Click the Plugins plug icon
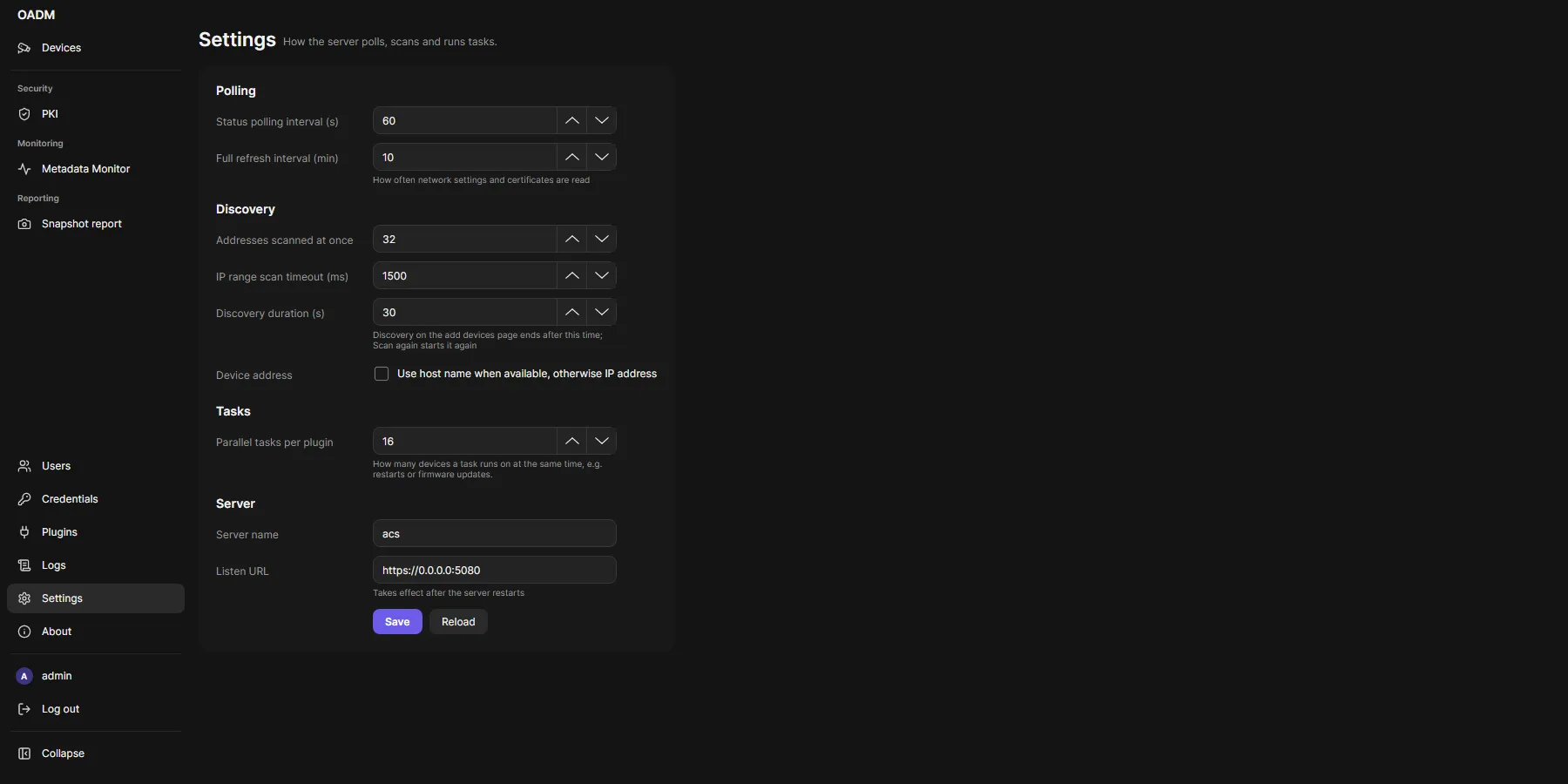This screenshot has height=784, width=1568. pos(24,532)
